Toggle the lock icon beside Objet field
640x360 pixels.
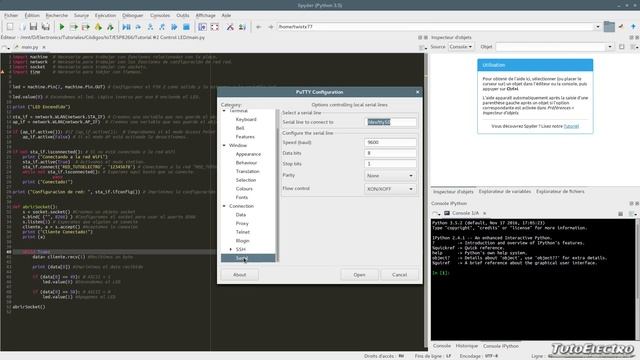[x=621, y=47]
